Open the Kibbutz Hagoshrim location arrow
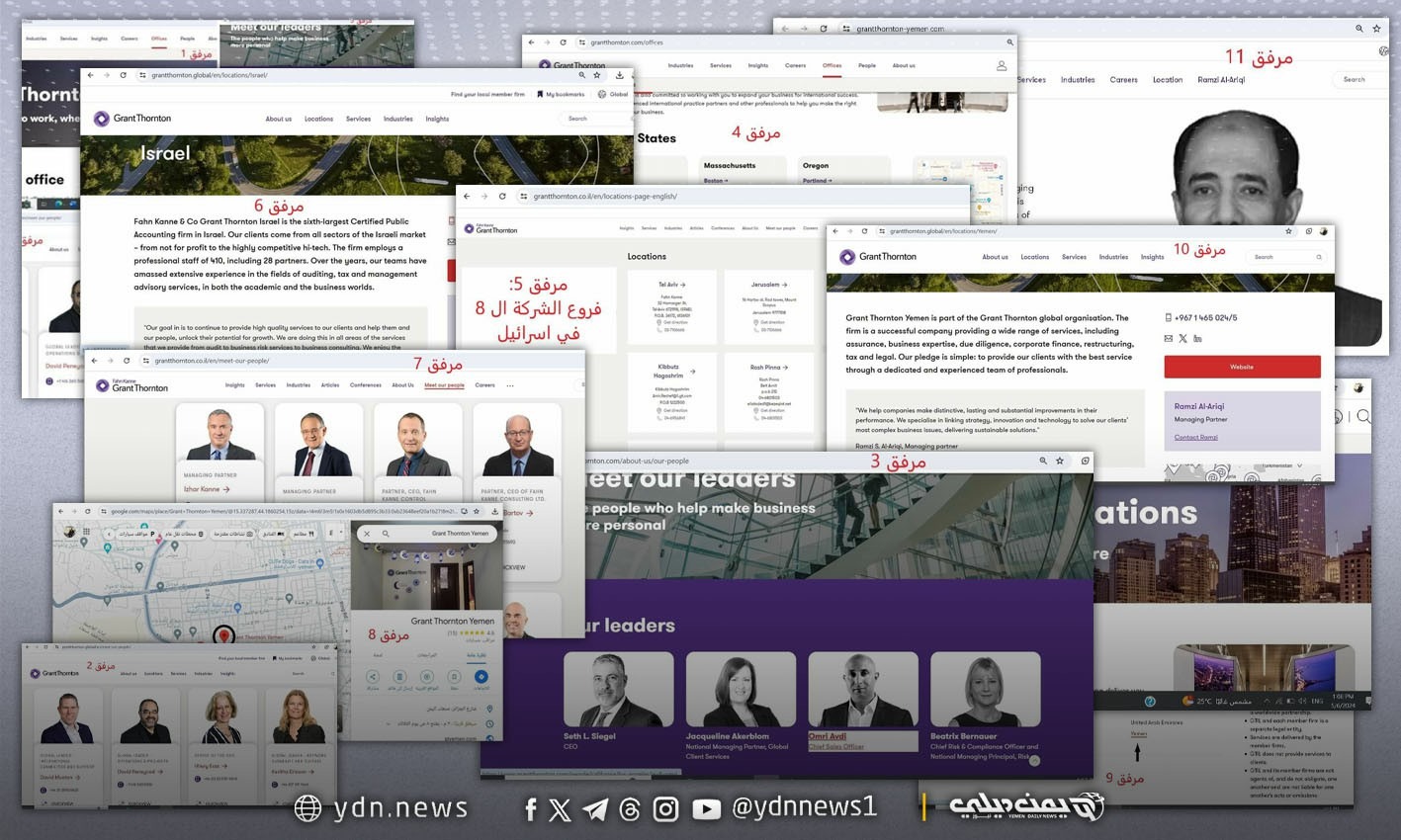 (x=692, y=372)
